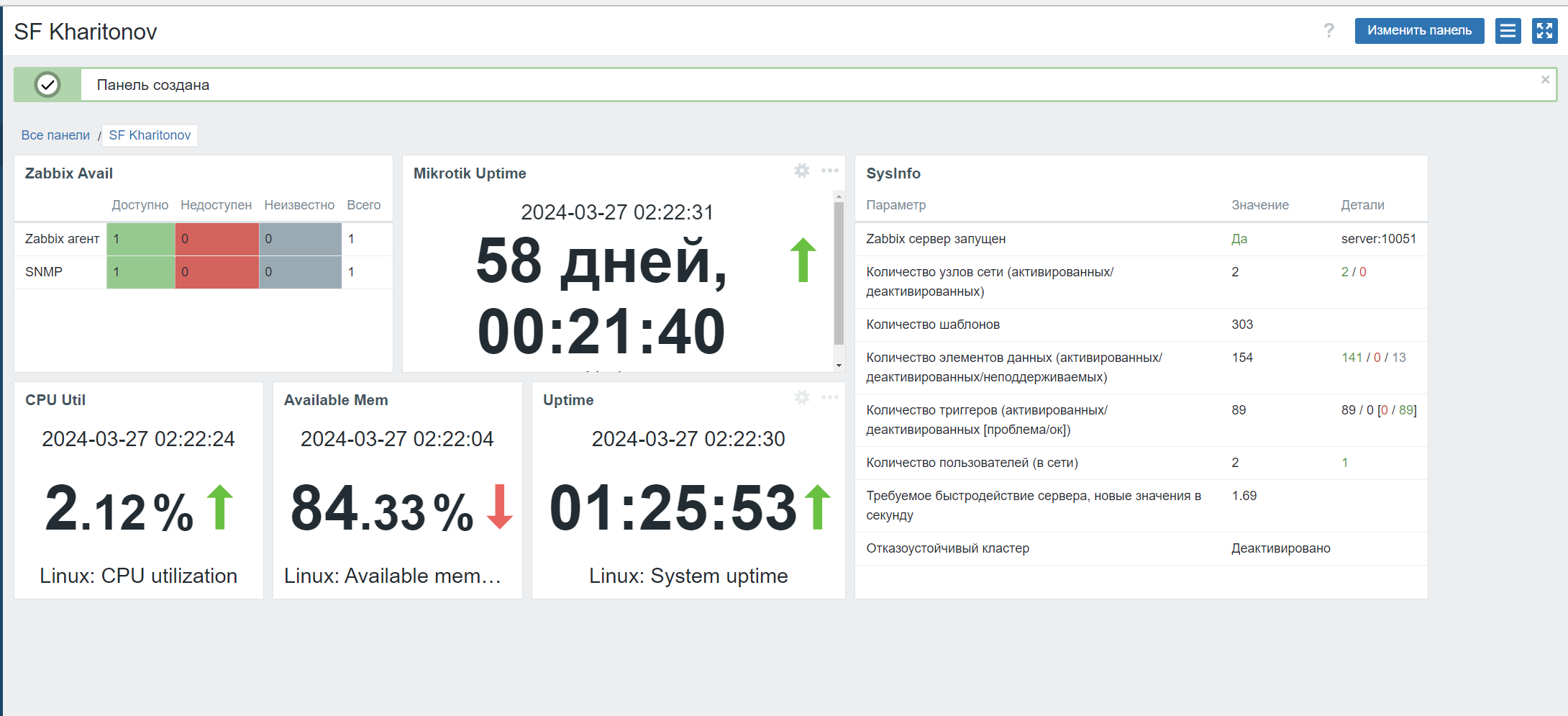The width and height of the screenshot is (1568, 716).
Task: Click Mikrotik Uptime scrollbar thumb
Action: 839,273
